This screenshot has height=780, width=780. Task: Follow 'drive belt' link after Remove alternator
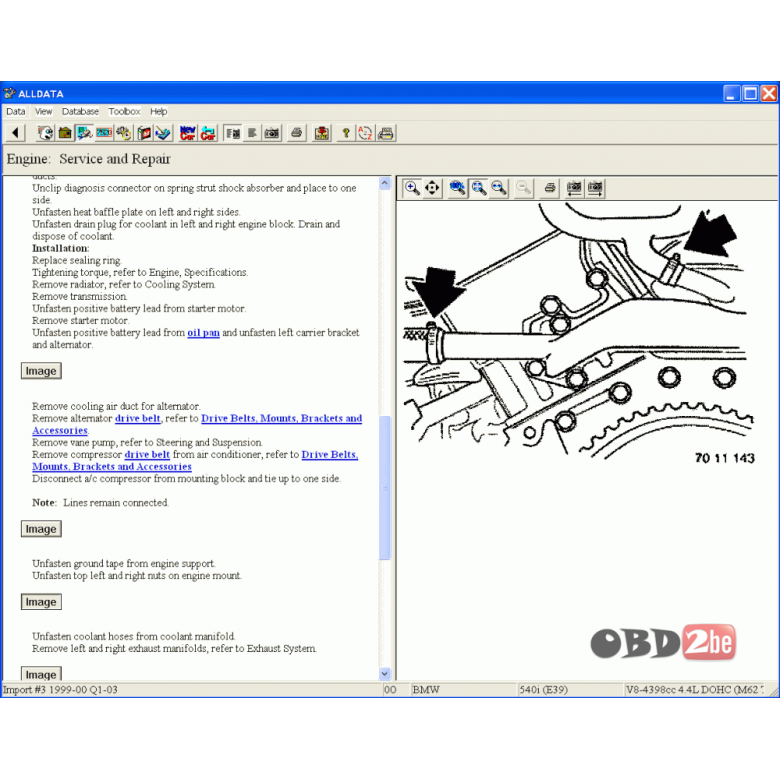pyautogui.click(x=138, y=418)
